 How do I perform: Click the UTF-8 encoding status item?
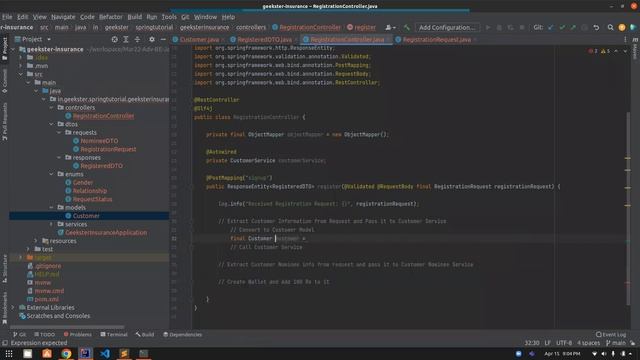point(564,343)
